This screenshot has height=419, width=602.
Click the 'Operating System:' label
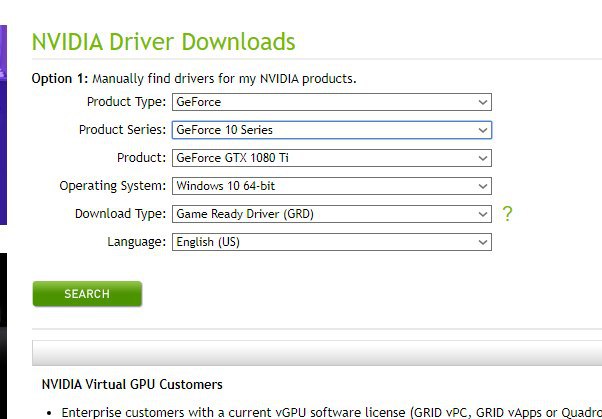pos(112,186)
